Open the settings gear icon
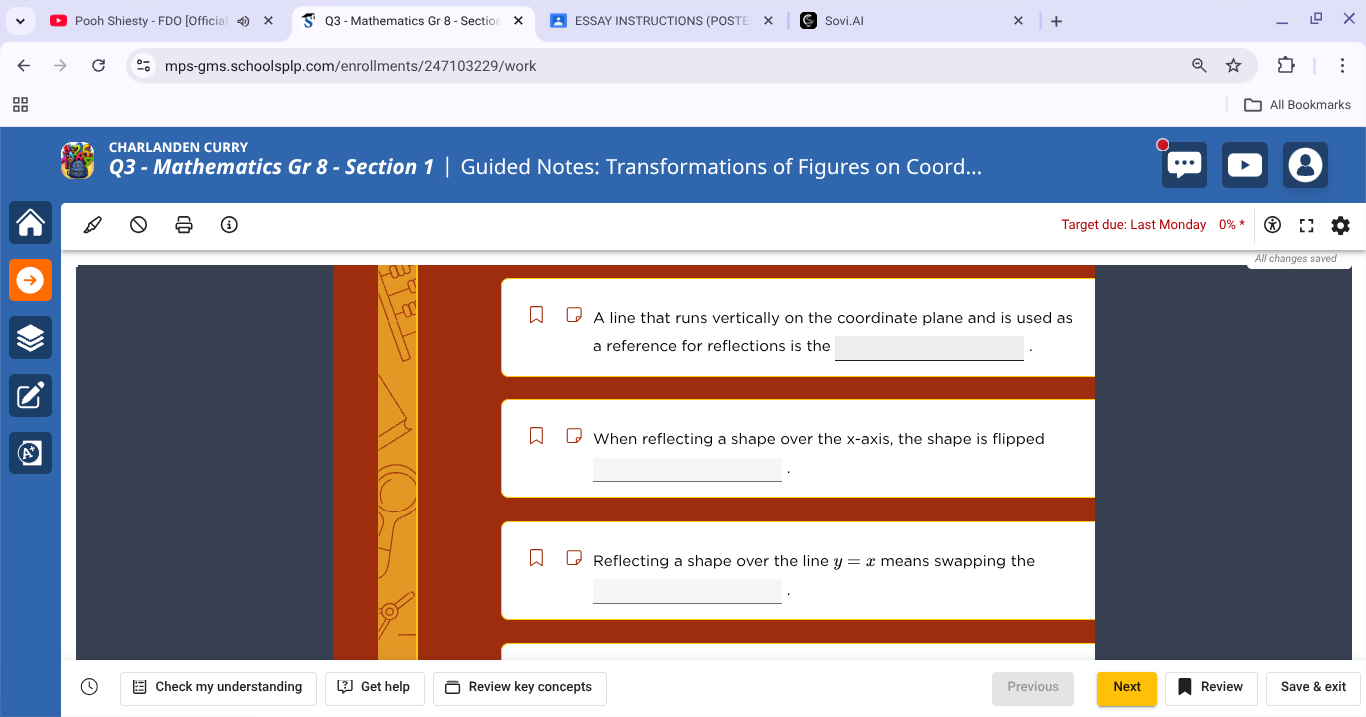The width and height of the screenshot is (1366, 717). pyautogui.click(x=1341, y=225)
